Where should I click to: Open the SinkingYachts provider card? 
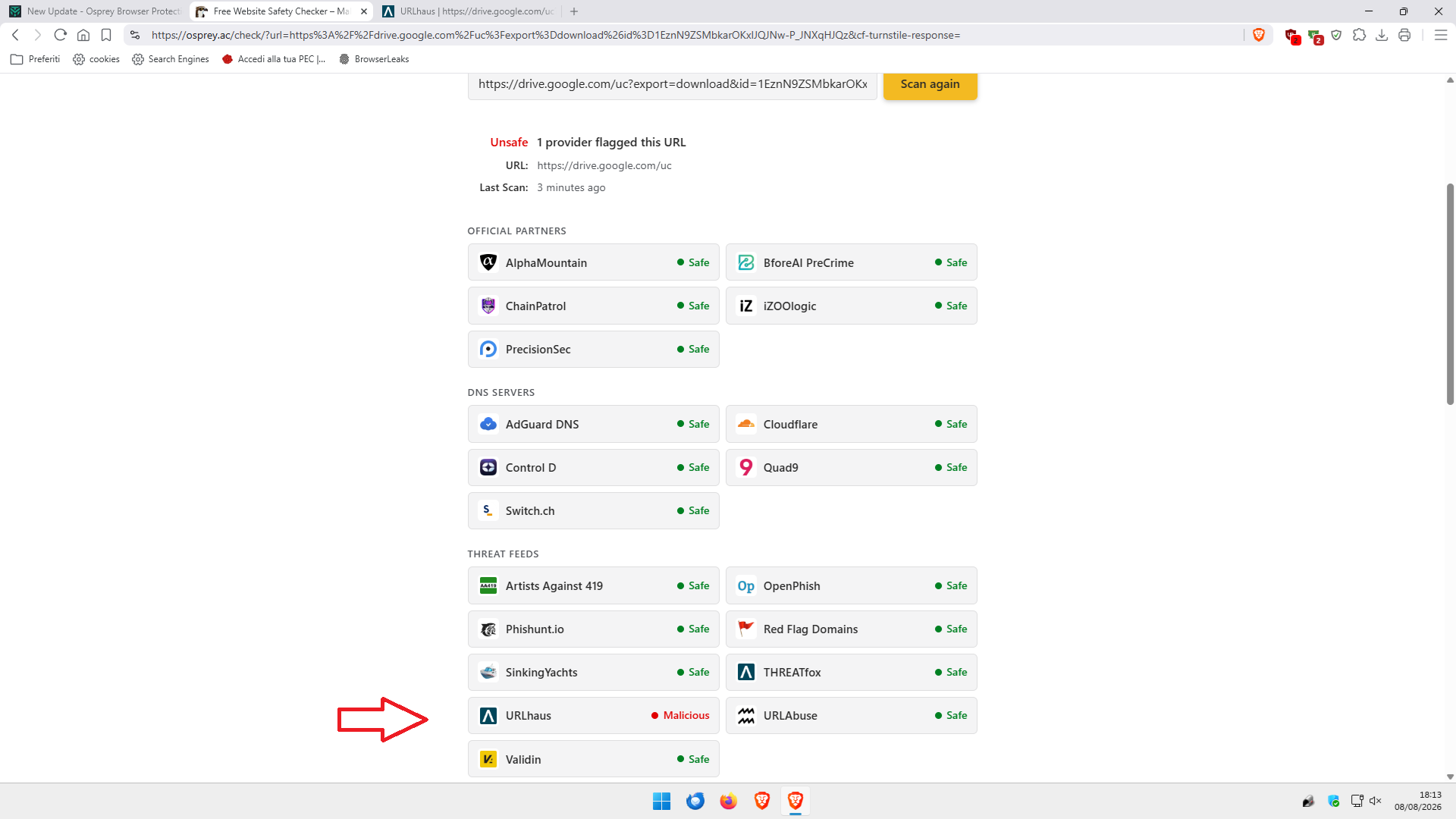tap(593, 672)
